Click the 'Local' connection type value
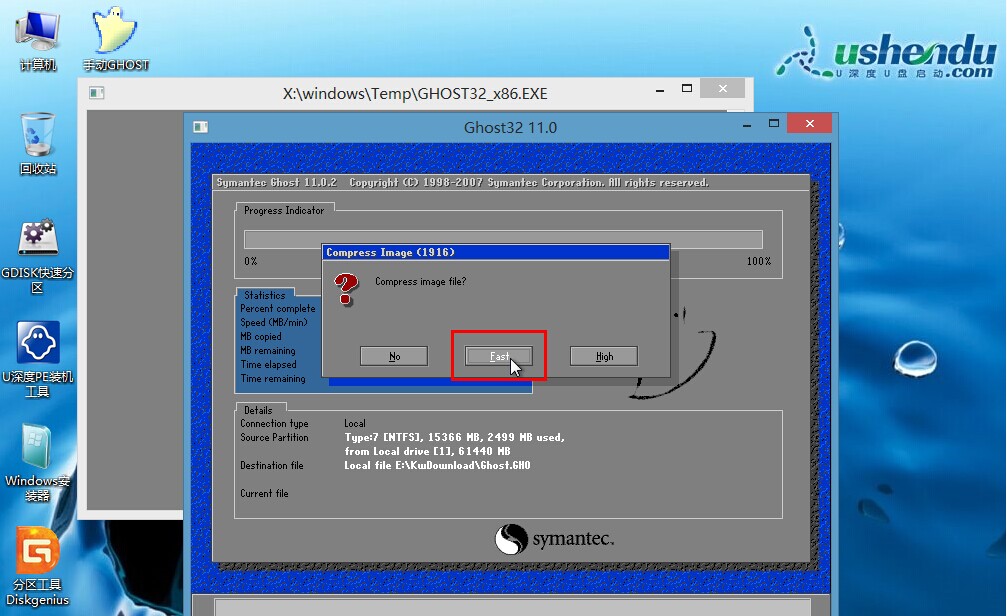1007x616 pixels. pos(355,423)
